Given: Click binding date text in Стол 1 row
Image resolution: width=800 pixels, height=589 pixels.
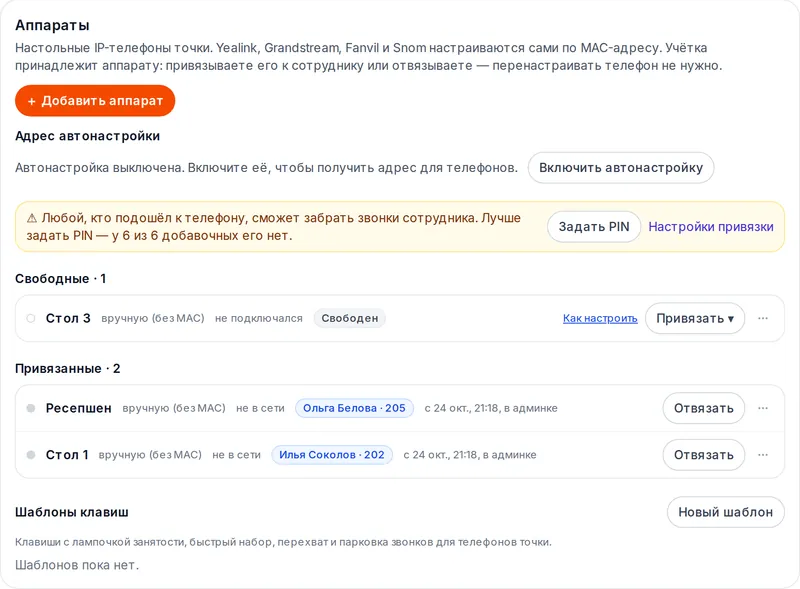Looking at the screenshot, I should (470, 455).
